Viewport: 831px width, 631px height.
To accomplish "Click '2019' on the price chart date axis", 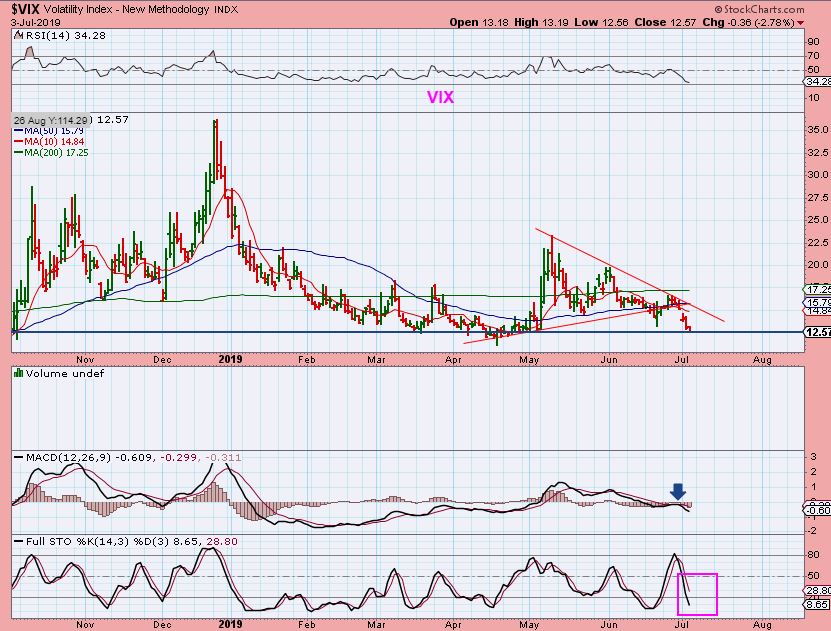I will [x=230, y=359].
